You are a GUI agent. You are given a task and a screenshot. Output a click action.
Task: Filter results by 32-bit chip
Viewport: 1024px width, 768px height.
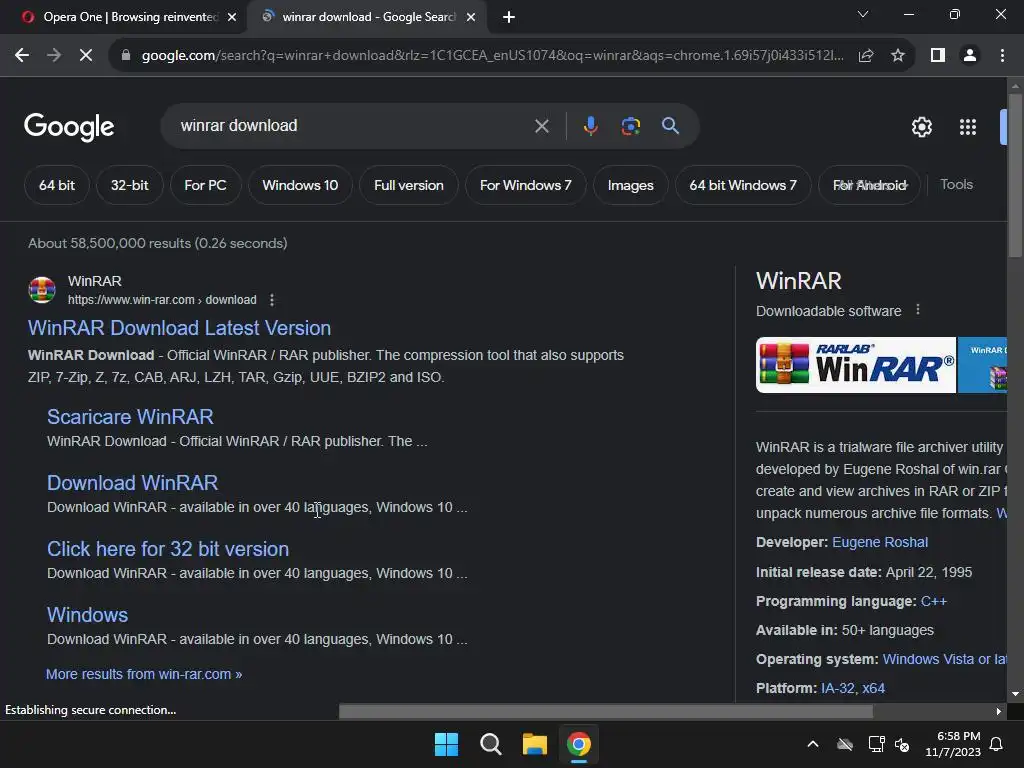pos(129,185)
